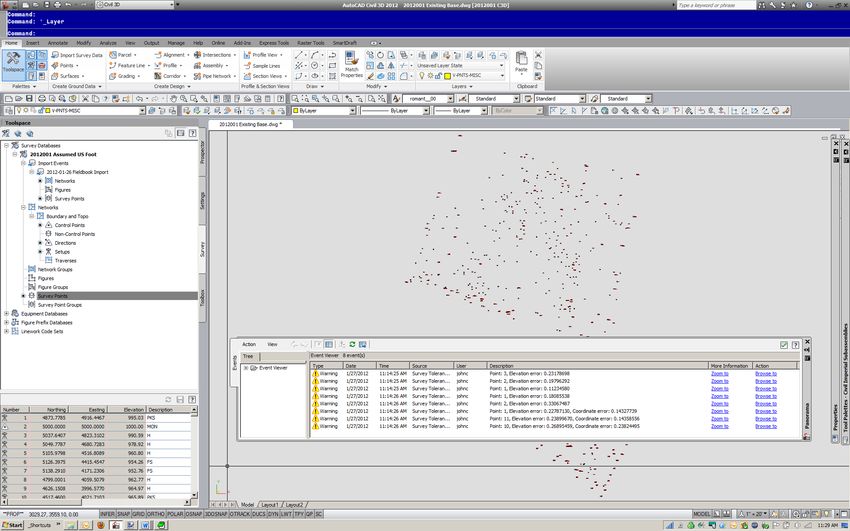Toggle GRID display in status bar
This screenshot has height=531, width=850.
(x=138, y=514)
